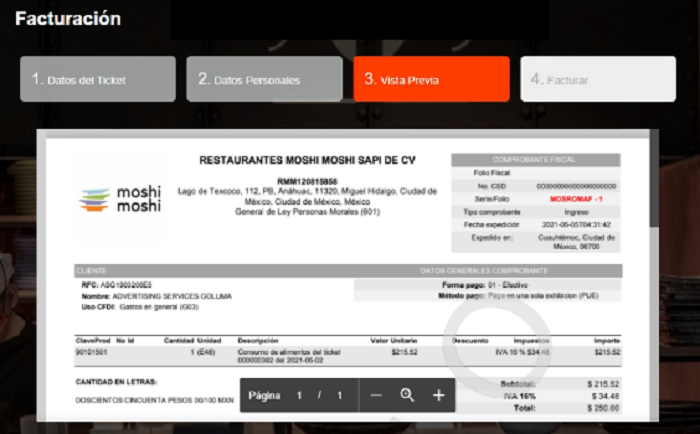
Task: Click Forma pago 01 - Efectivo
Action: click(x=485, y=285)
